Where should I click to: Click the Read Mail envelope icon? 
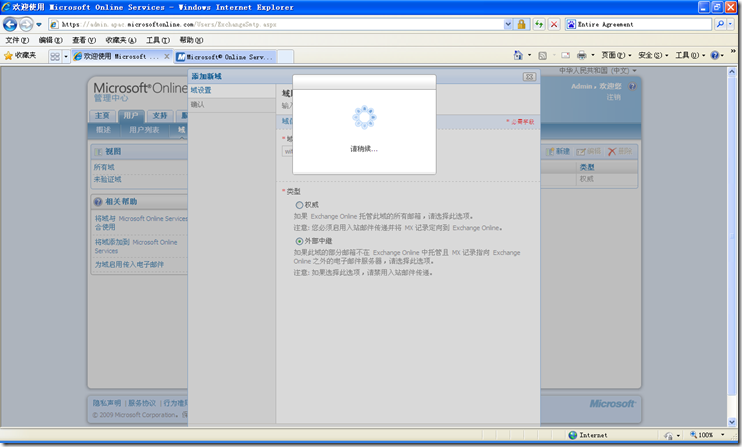click(x=565, y=55)
